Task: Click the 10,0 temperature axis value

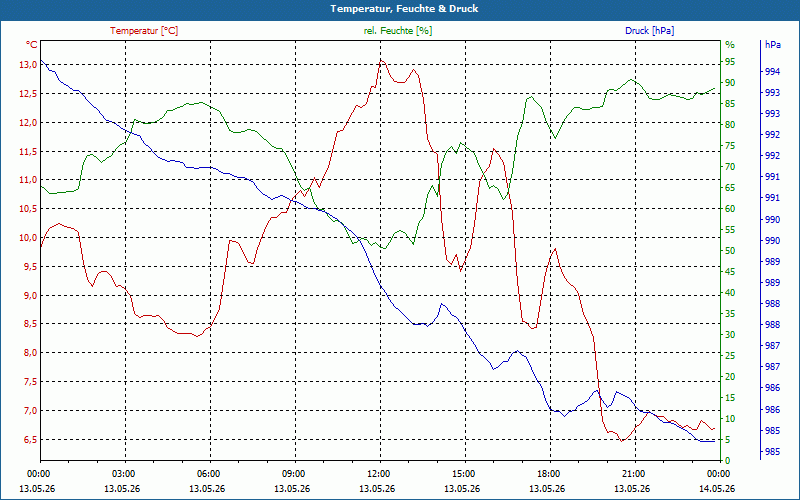Action: pos(28,238)
